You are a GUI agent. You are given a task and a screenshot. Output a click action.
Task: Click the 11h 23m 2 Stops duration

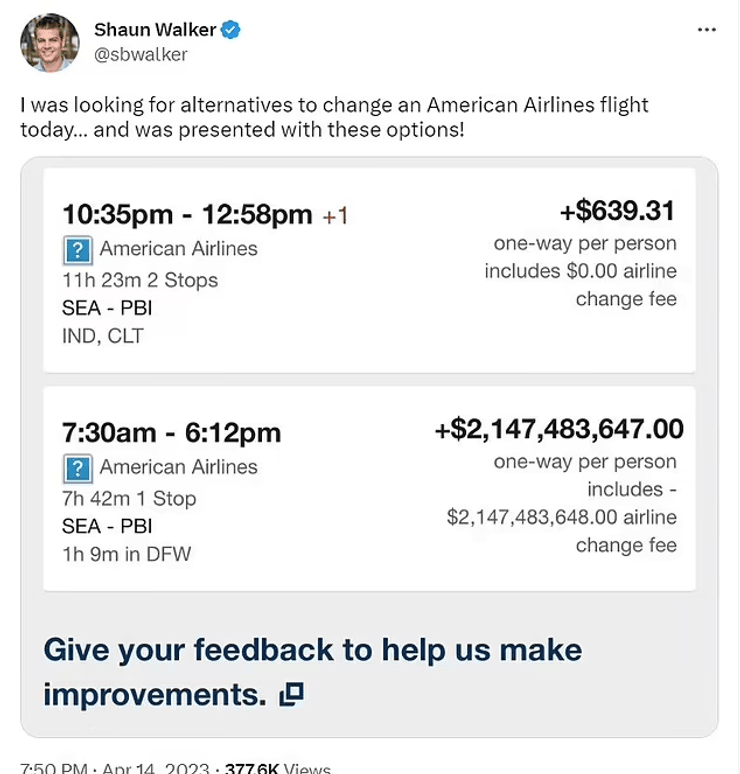(x=139, y=280)
